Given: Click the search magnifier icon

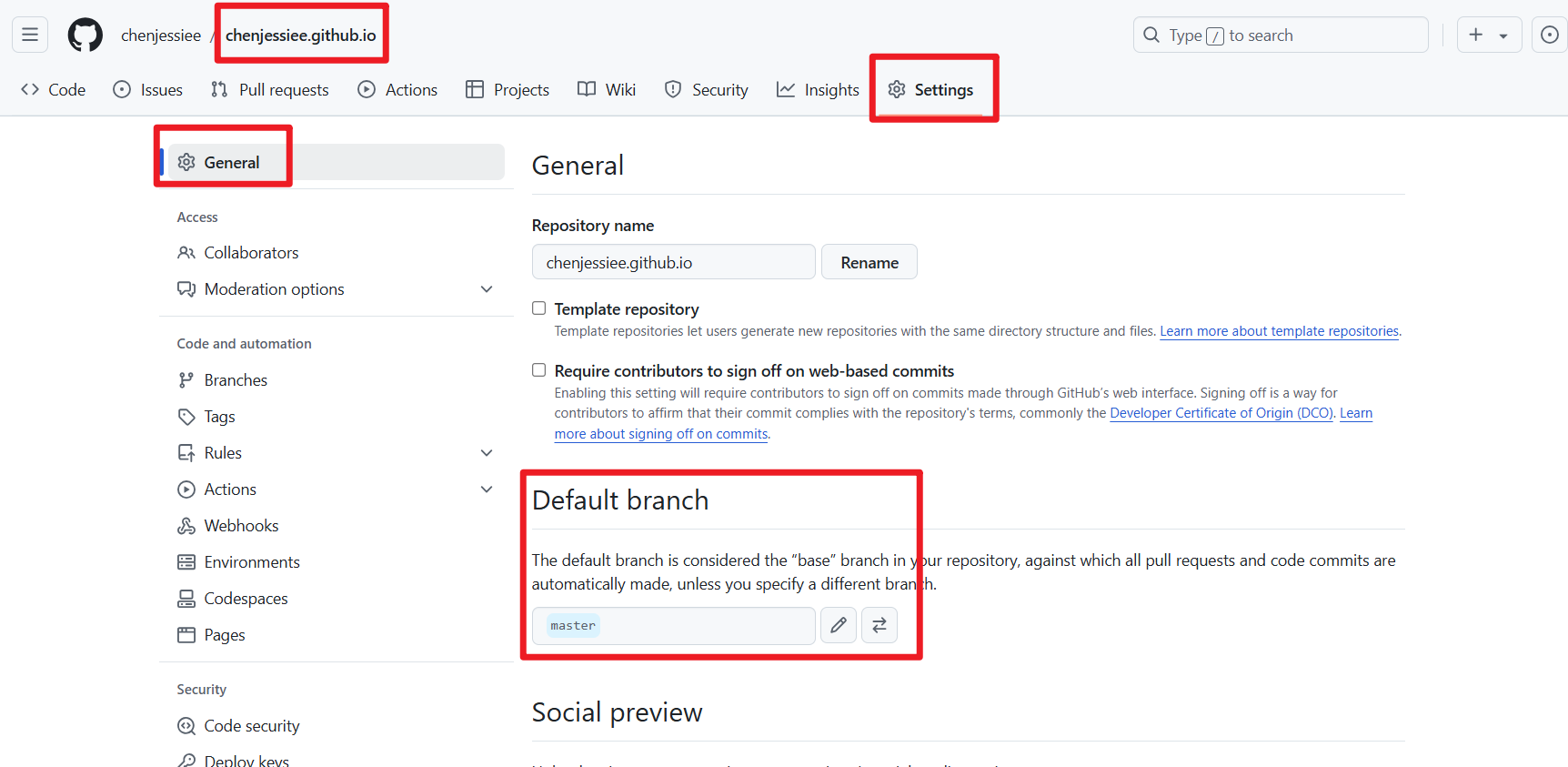Looking at the screenshot, I should coord(1151,35).
